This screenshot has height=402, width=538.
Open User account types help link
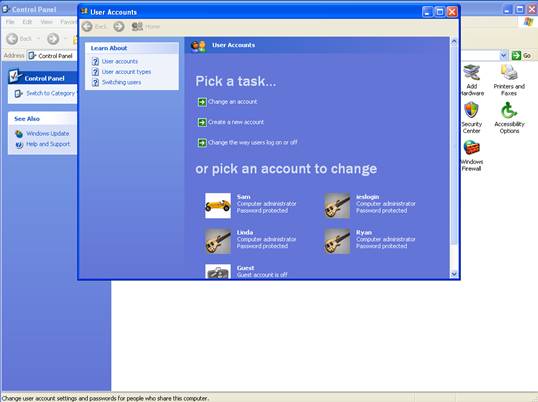(x=126, y=72)
